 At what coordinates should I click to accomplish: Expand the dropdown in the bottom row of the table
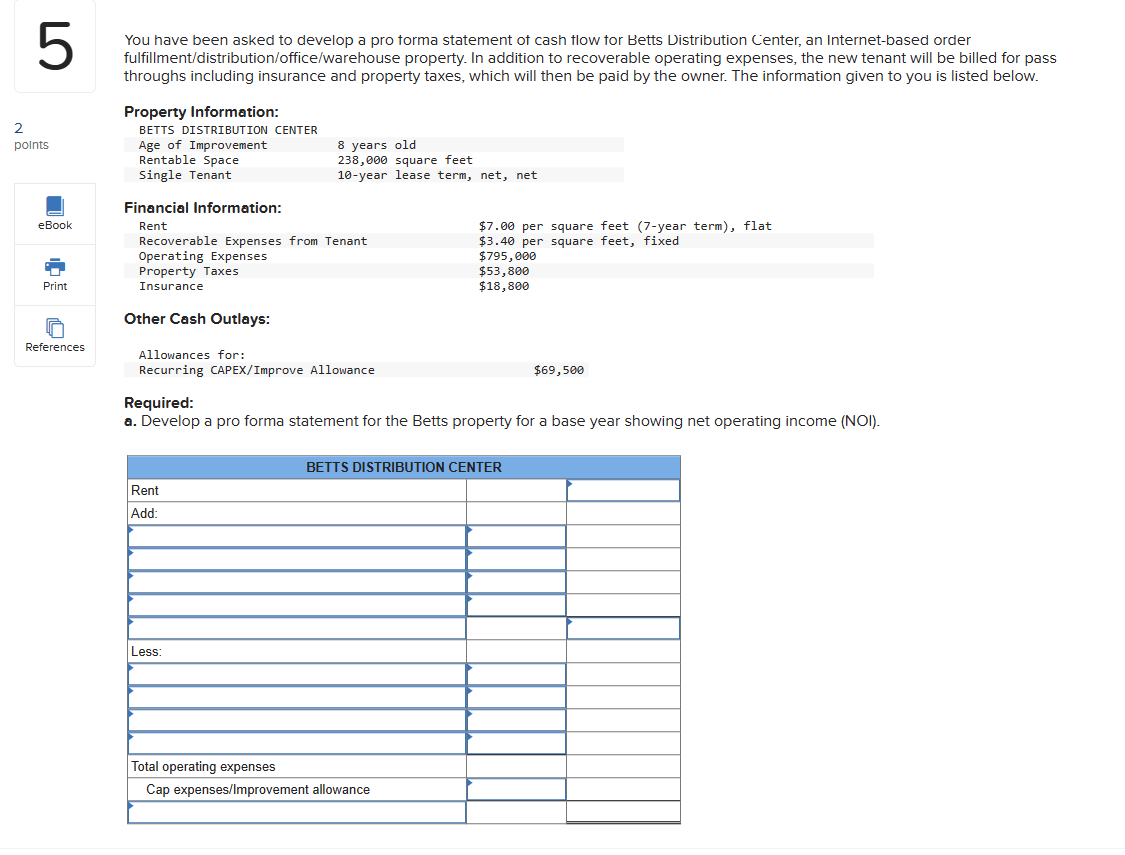(296, 812)
